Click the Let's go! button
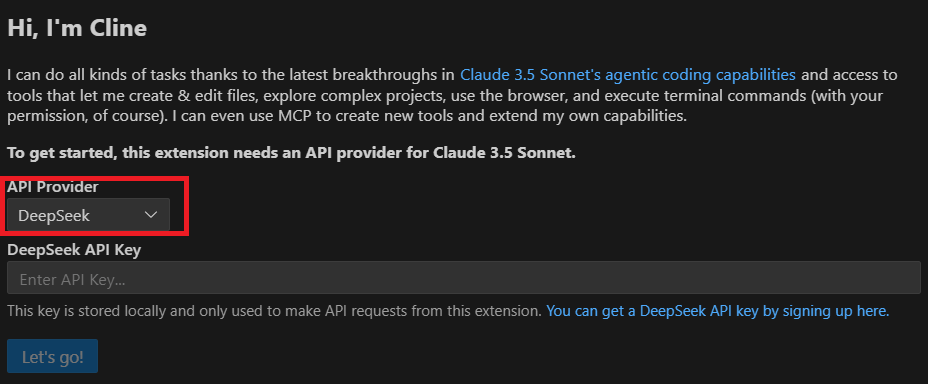Image resolution: width=928 pixels, height=384 pixels. point(52,357)
